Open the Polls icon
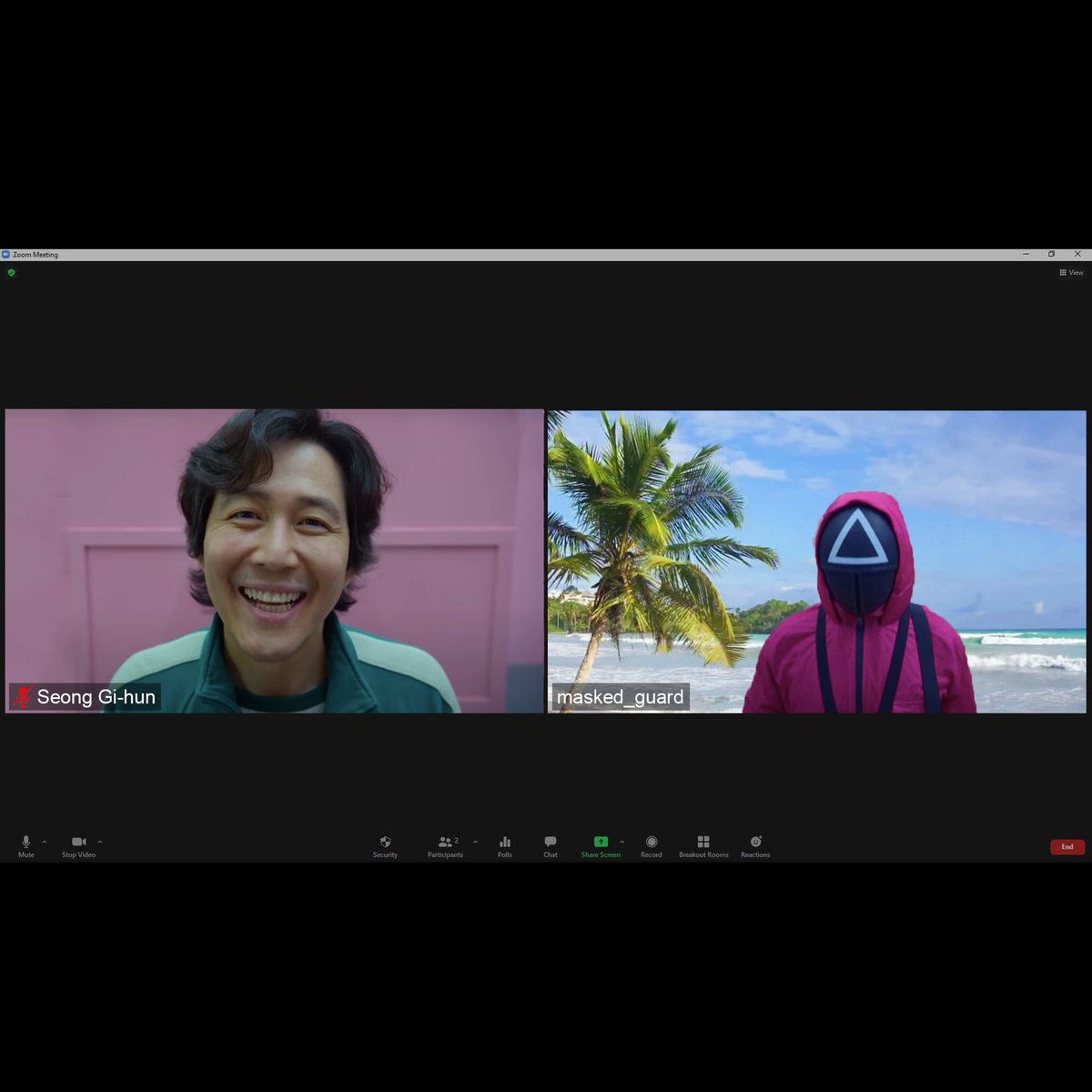1092x1092 pixels. [x=505, y=846]
